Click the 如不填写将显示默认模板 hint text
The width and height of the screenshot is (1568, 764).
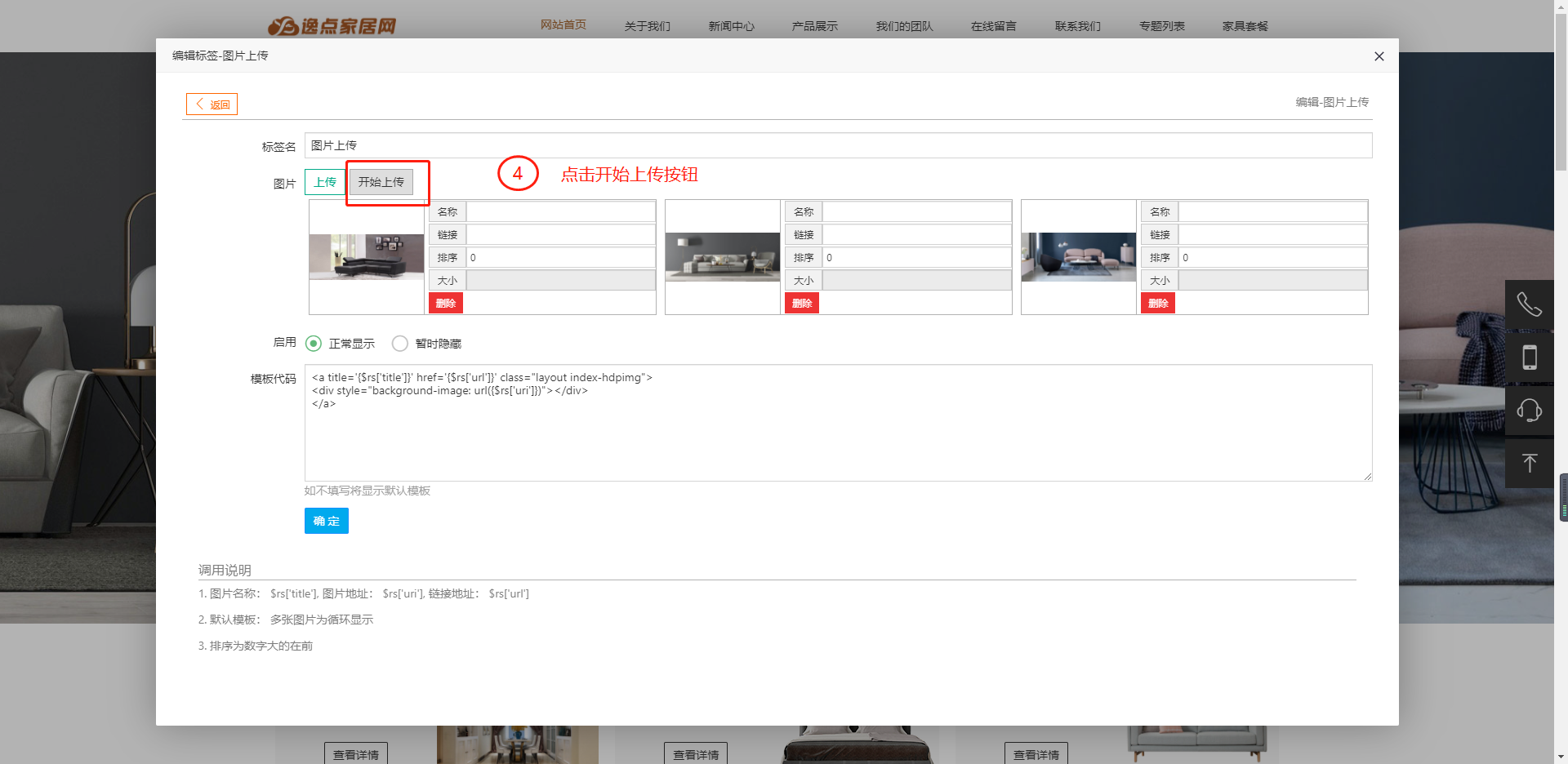[x=367, y=491]
